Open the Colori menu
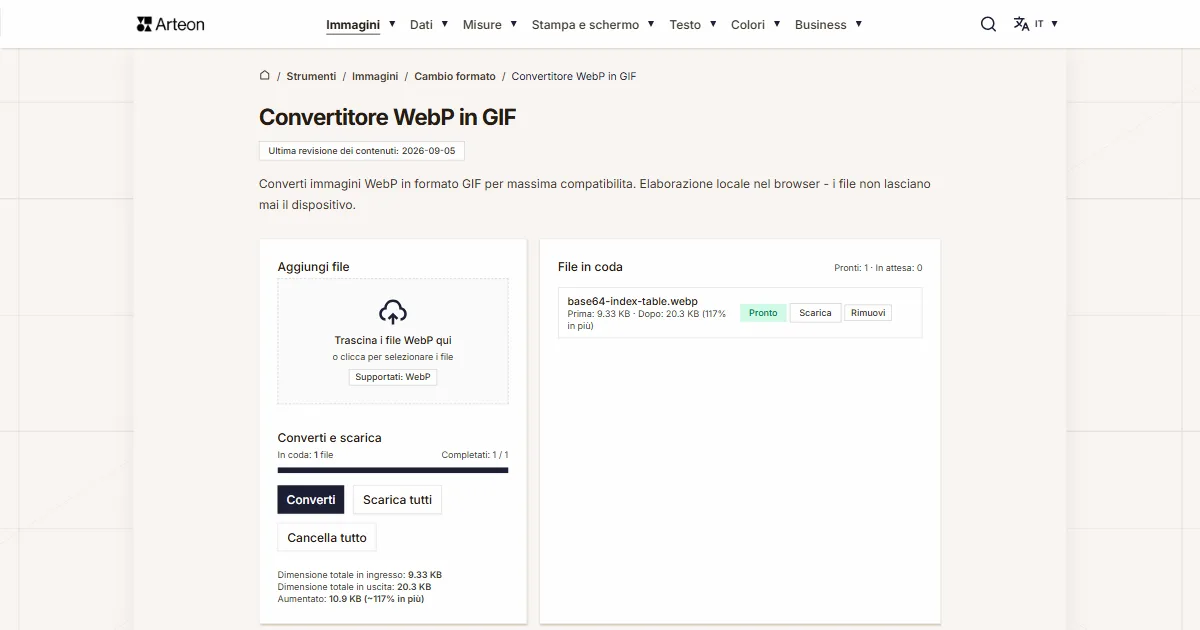Viewport: 1200px width, 630px height. tap(748, 25)
